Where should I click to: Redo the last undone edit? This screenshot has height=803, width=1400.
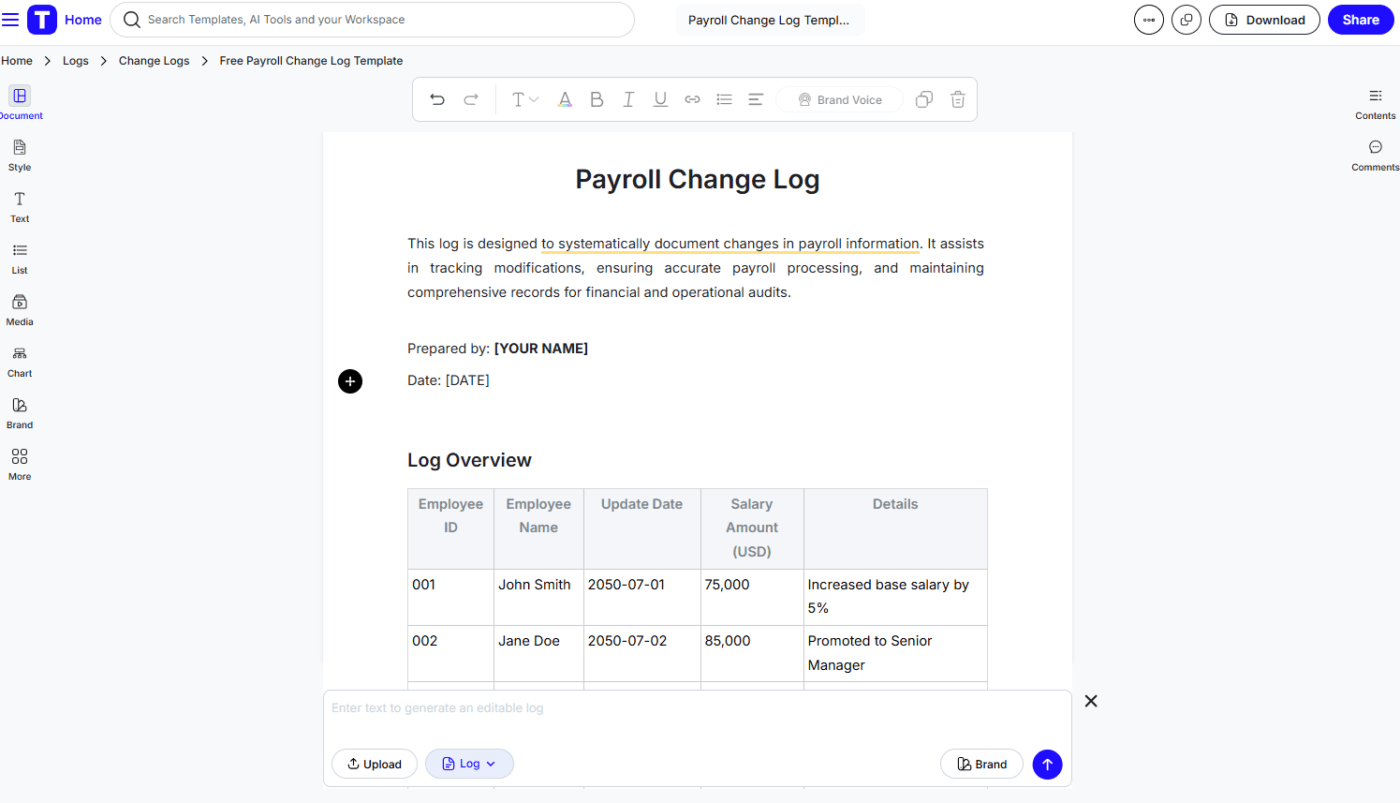[x=468, y=99]
